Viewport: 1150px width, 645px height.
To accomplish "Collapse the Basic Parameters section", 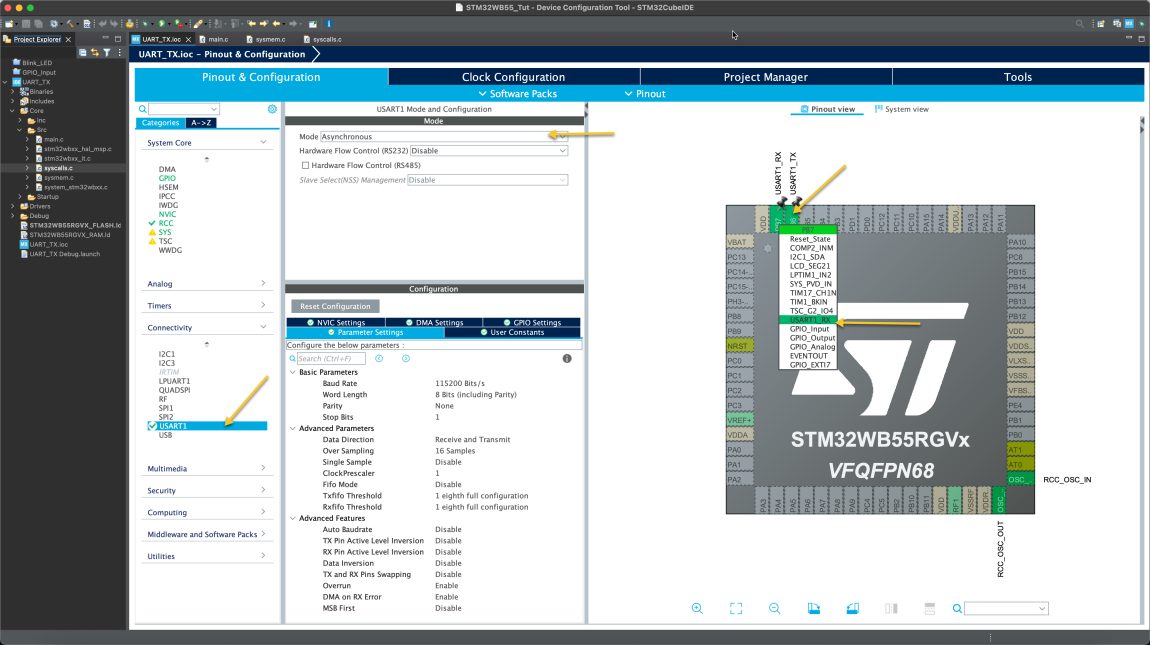I will pos(292,371).
